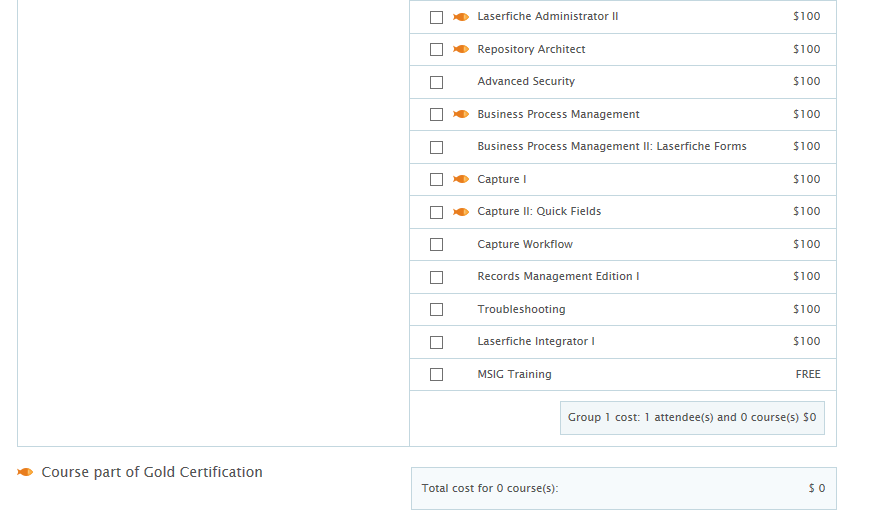Select the Laserfiche Integrator I checkbox

coord(437,342)
